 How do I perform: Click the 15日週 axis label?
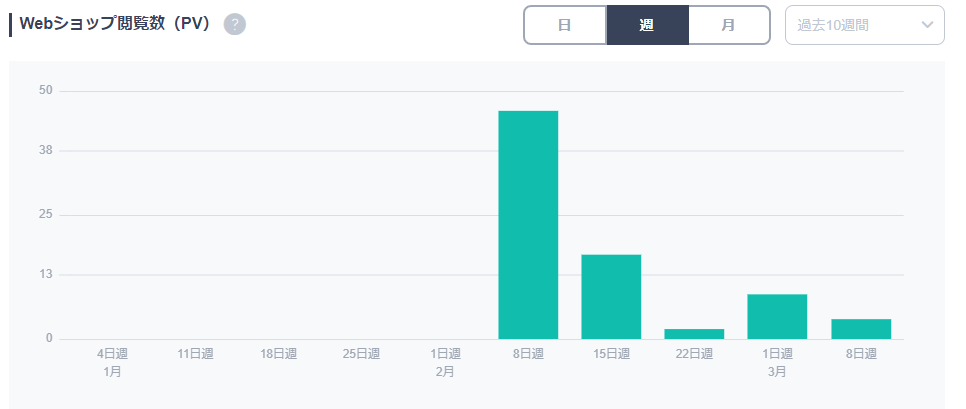tap(611, 354)
